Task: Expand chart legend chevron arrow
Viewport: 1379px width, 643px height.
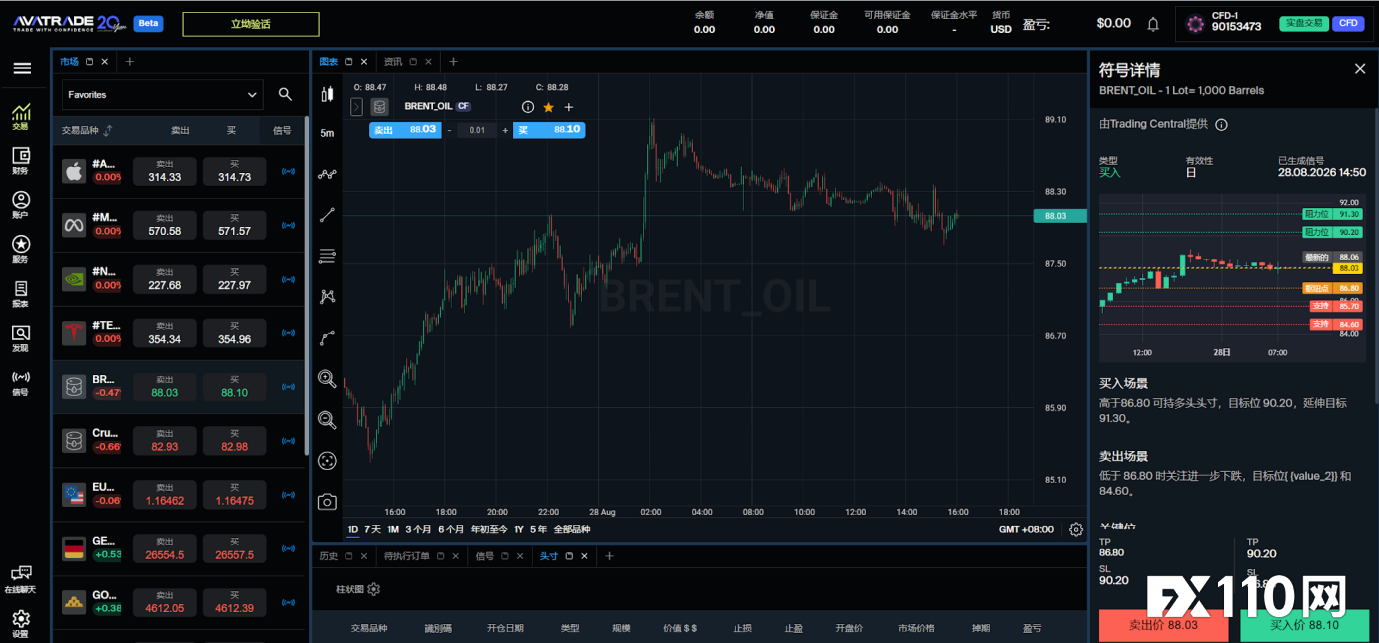Action: (x=357, y=107)
